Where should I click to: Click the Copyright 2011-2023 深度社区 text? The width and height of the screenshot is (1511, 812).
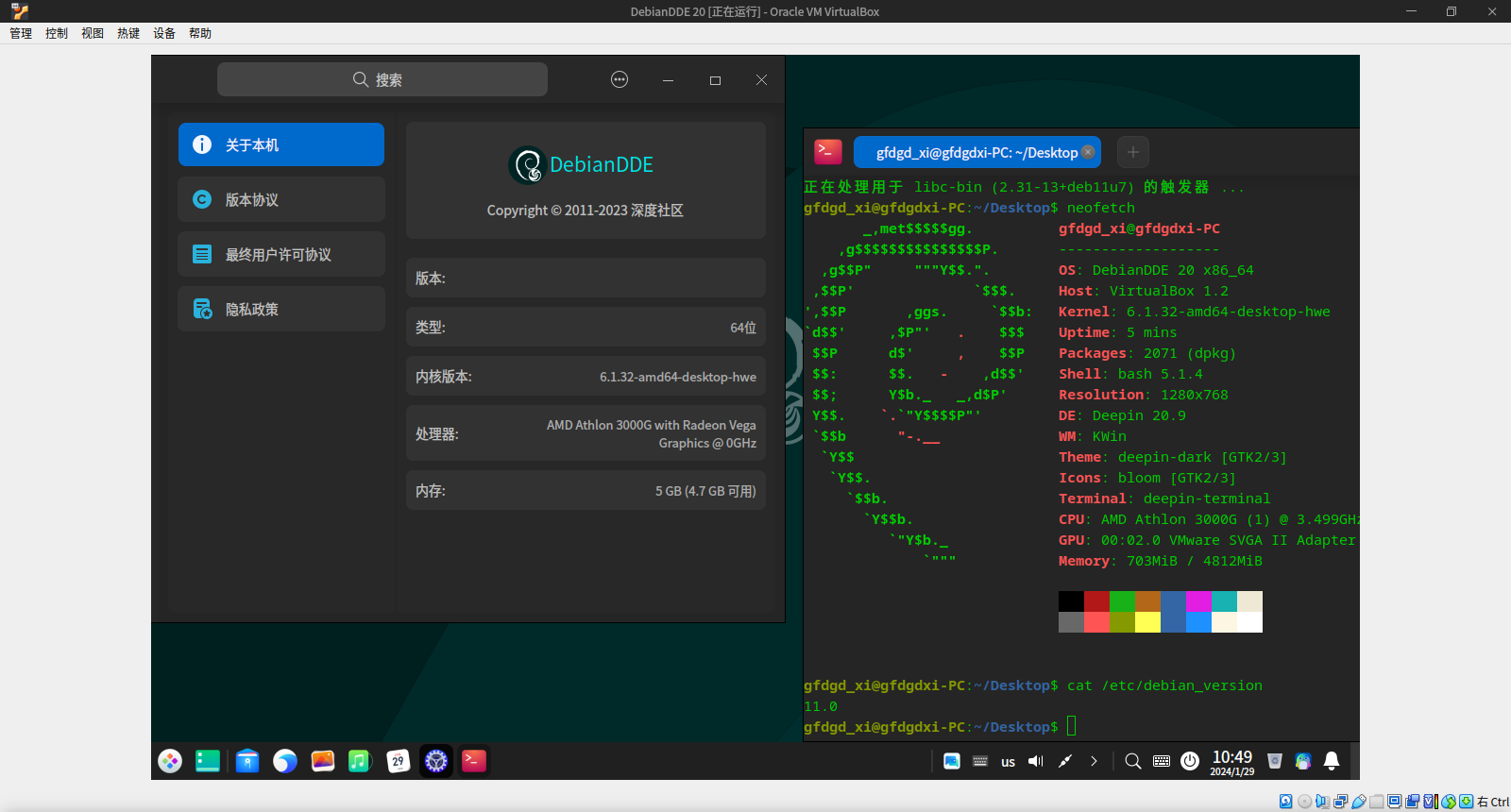585,210
